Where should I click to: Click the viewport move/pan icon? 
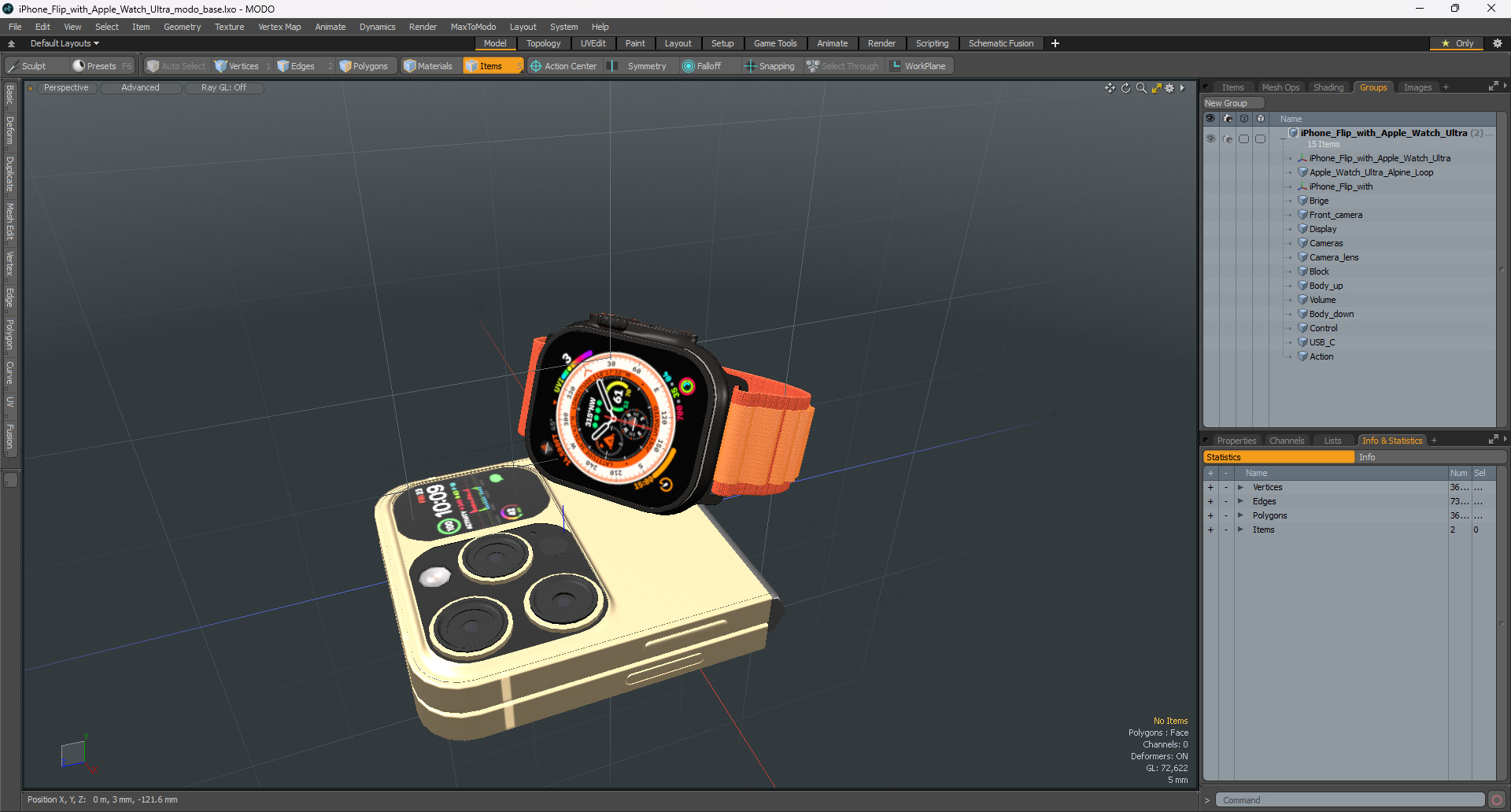point(1110,88)
